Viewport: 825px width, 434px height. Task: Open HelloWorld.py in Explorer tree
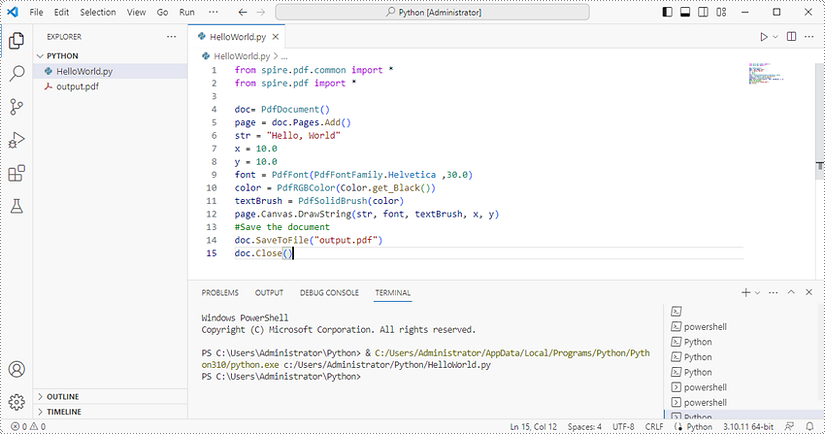[110, 72]
